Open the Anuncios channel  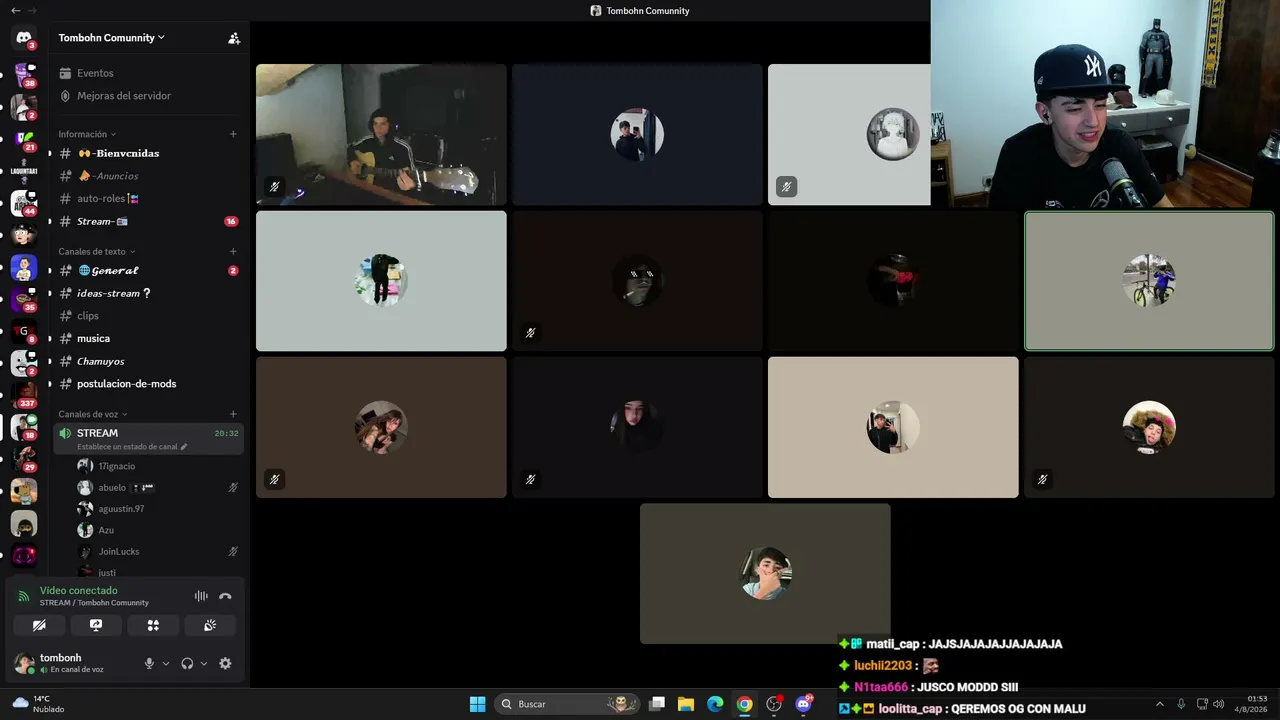pos(148,176)
